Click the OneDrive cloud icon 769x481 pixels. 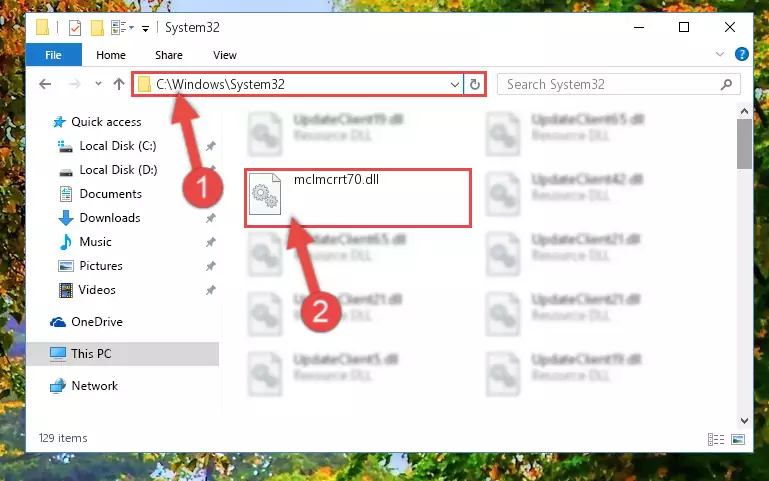58,322
